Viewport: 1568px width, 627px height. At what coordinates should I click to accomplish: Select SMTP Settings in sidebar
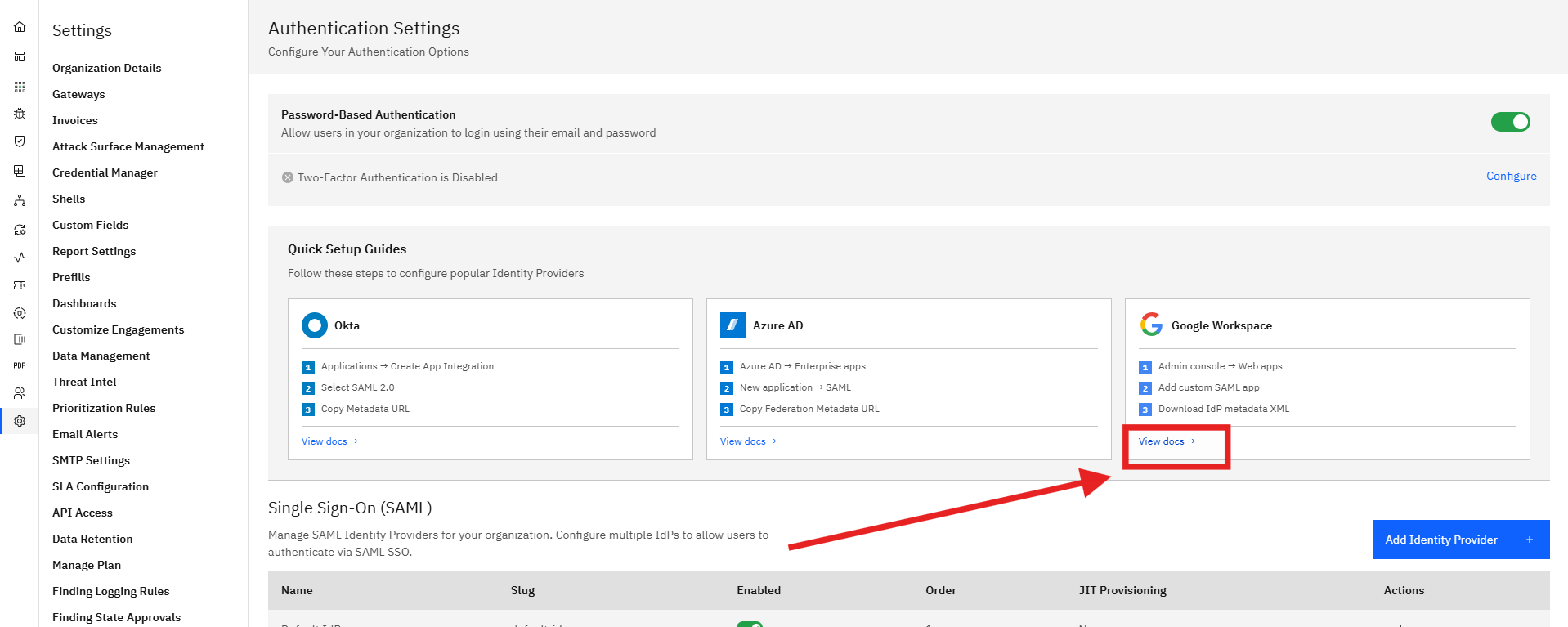pos(91,460)
